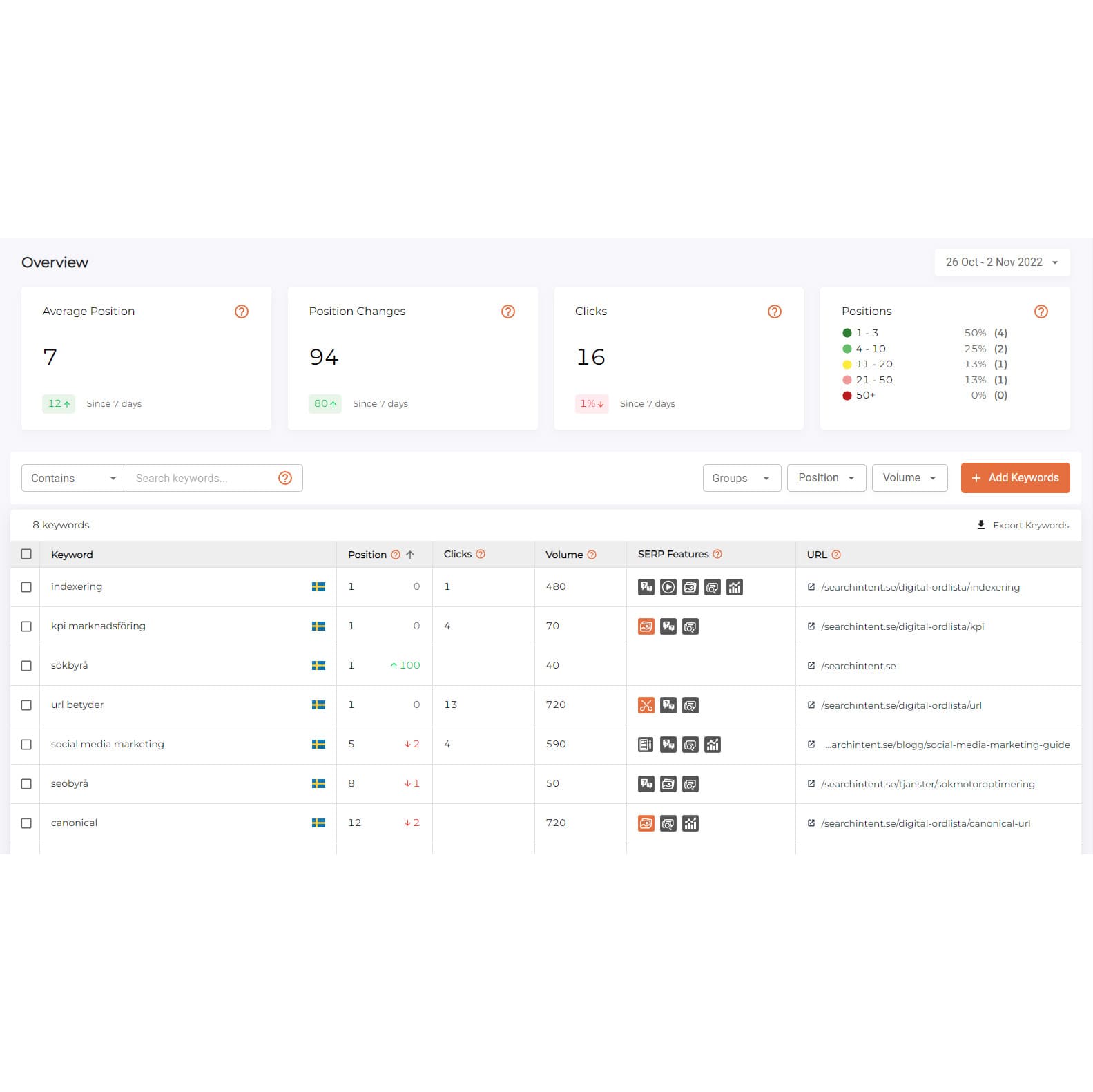The height and width of the screenshot is (1092, 1093).
Task: Click the Average Position help icon
Action: pos(242,312)
